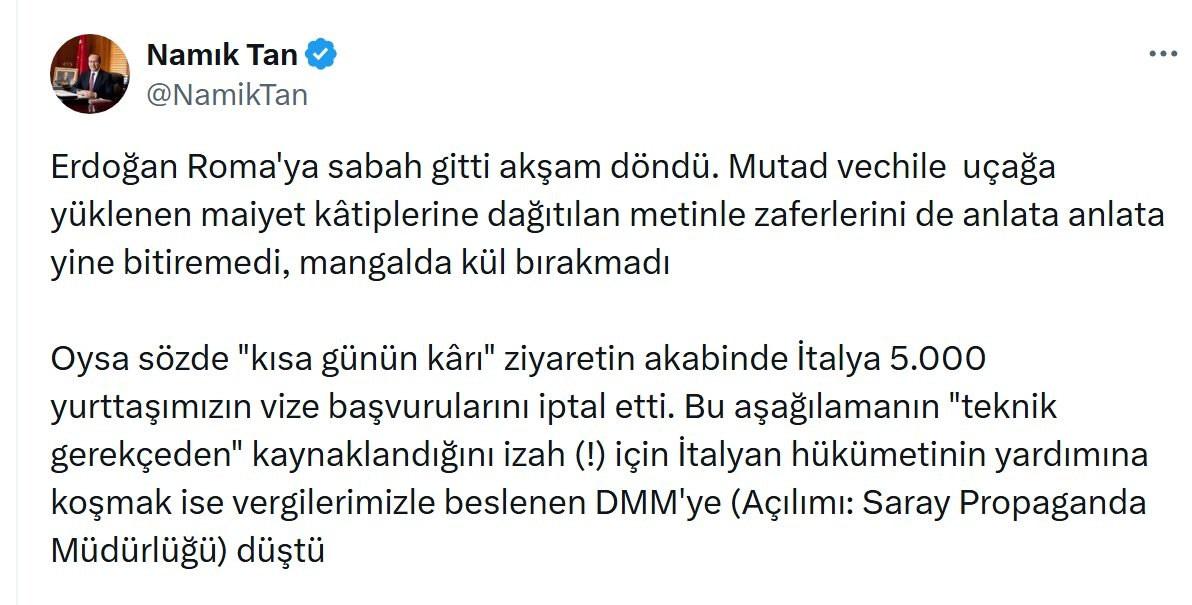Click the (!) exclamation in parentheses
Image resolution: width=1192 pixels, height=605 pixels.
[585, 455]
